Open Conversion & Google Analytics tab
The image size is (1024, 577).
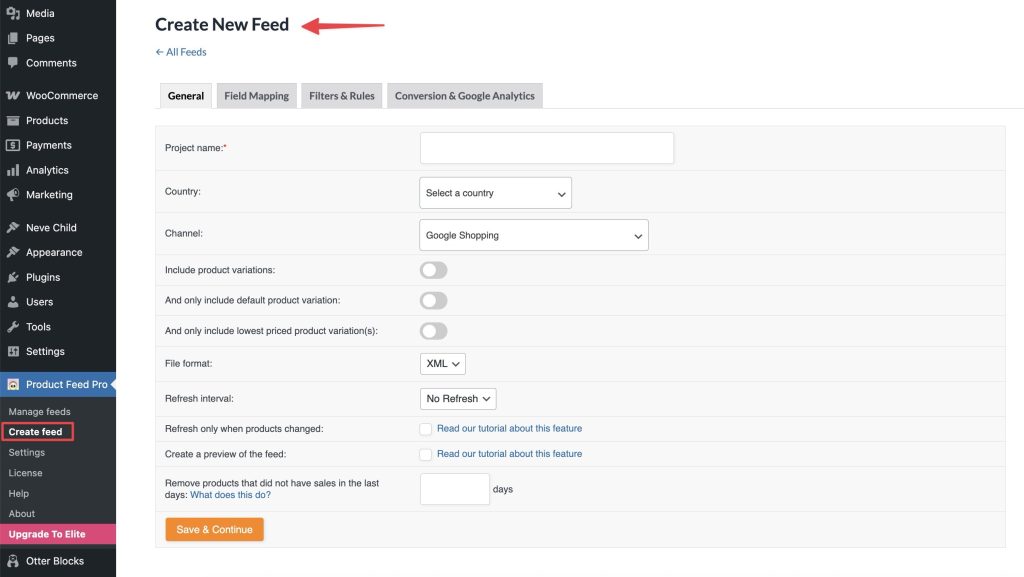point(465,96)
